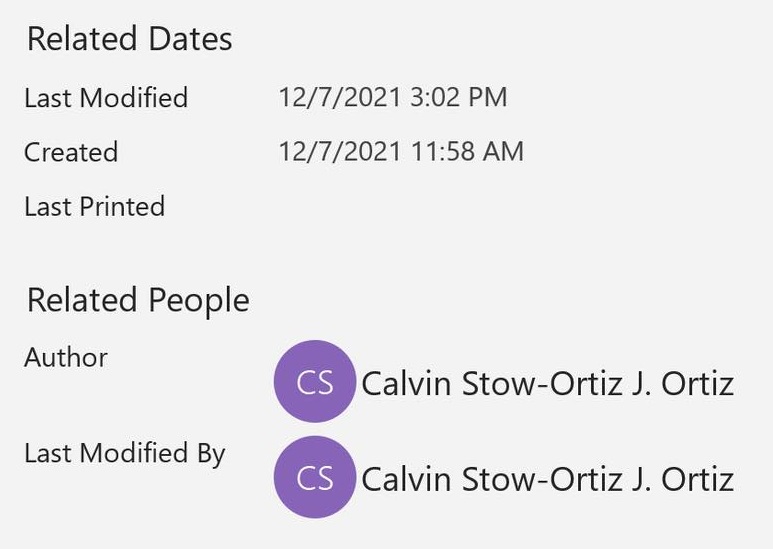773x549 pixels.
Task: Click the J. initial in Author name
Action: pyautogui.click(x=641, y=383)
